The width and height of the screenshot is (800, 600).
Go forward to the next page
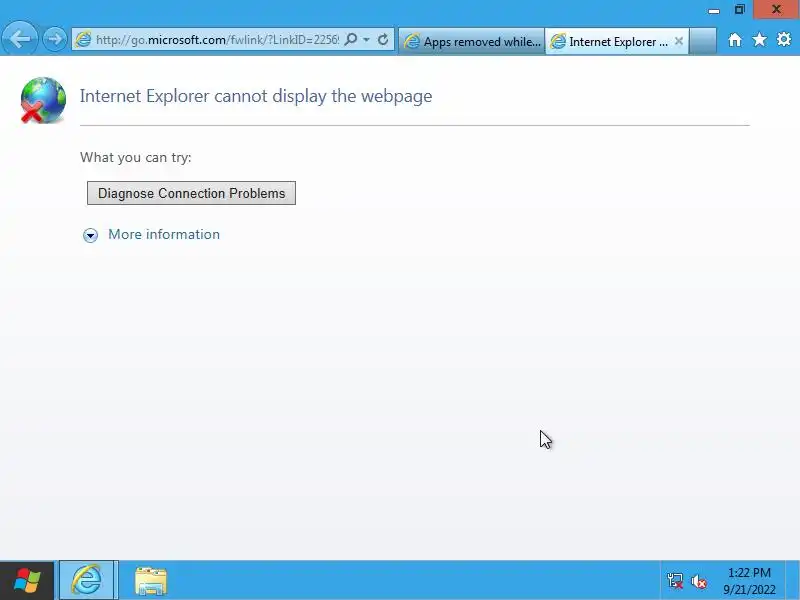coord(54,39)
